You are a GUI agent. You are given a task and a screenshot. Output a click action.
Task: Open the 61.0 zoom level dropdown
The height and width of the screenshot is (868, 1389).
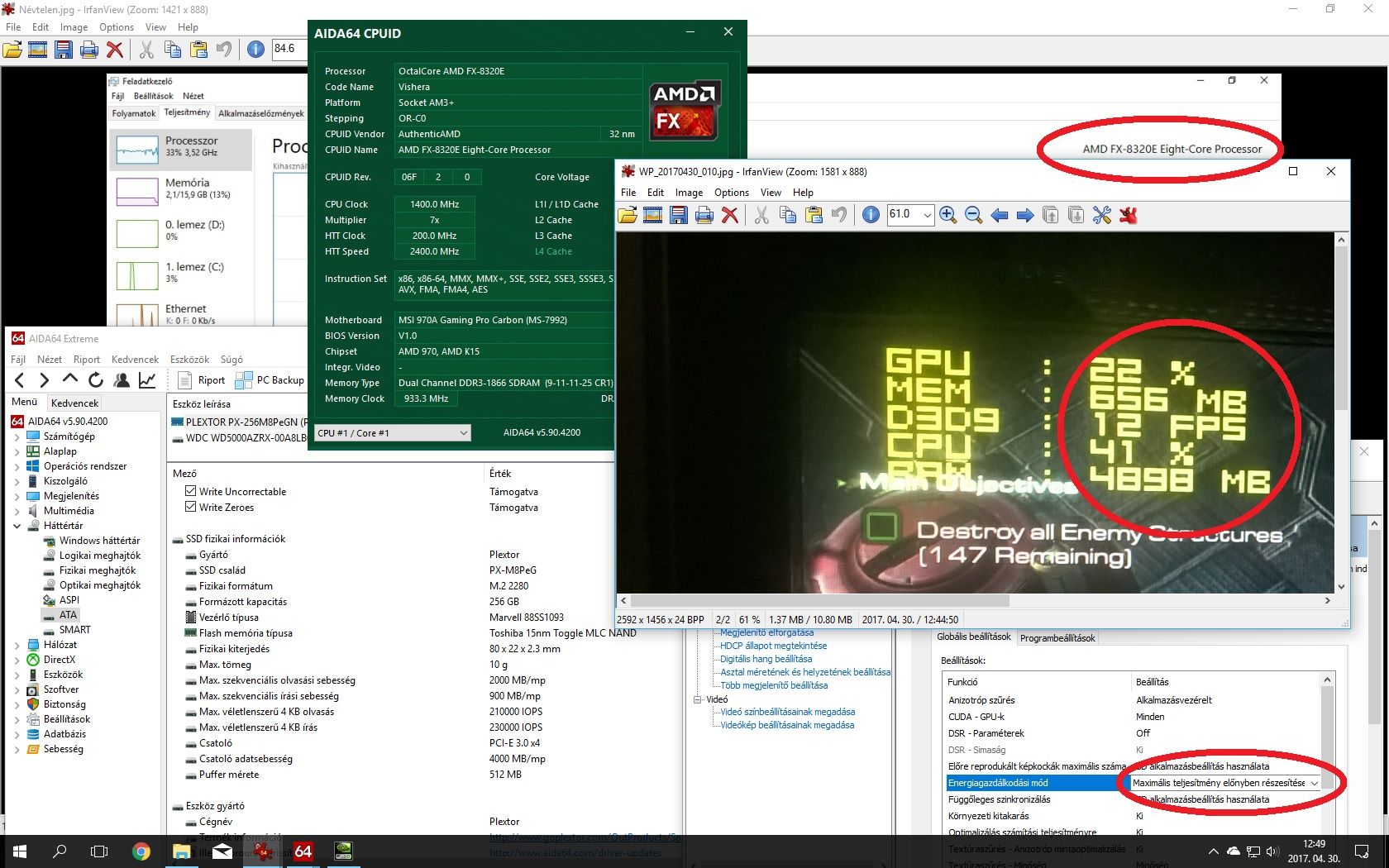click(927, 215)
